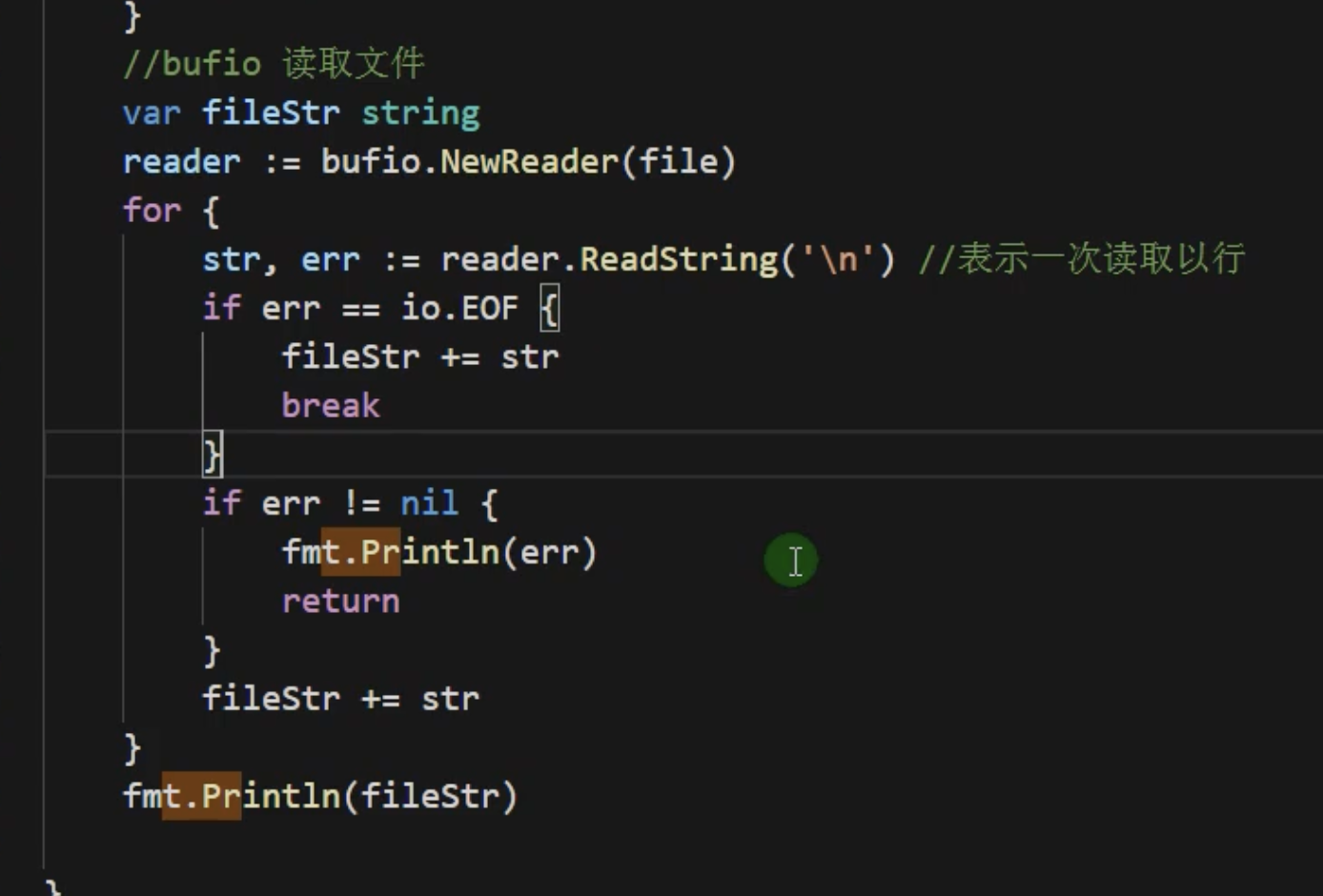Image resolution: width=1323 pixels, height=896 pixels.
Task: Click 'nil' in 'if err != nil'
Action: click(x=429, y=503)
